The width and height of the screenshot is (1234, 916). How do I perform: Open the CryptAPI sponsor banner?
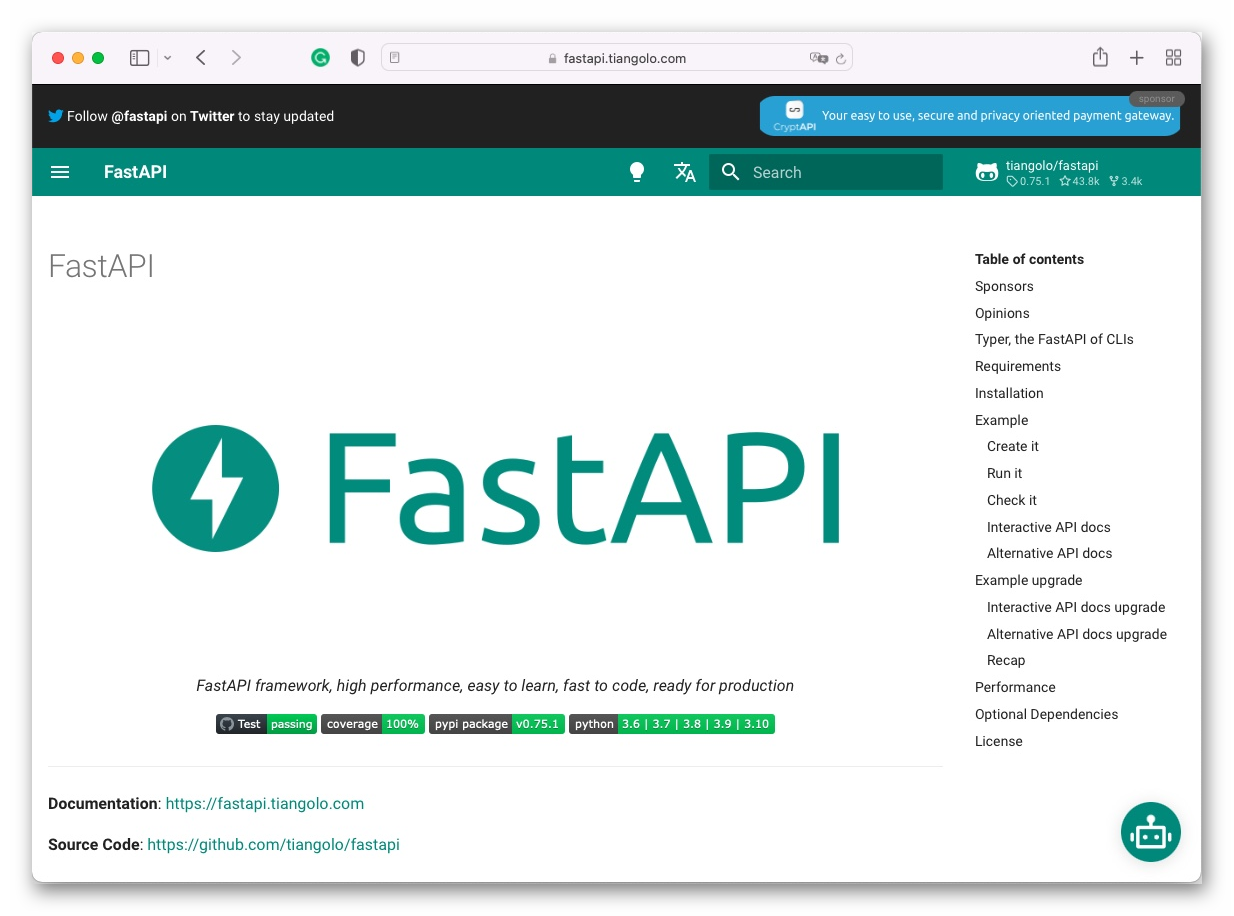[x=970, y=116]
